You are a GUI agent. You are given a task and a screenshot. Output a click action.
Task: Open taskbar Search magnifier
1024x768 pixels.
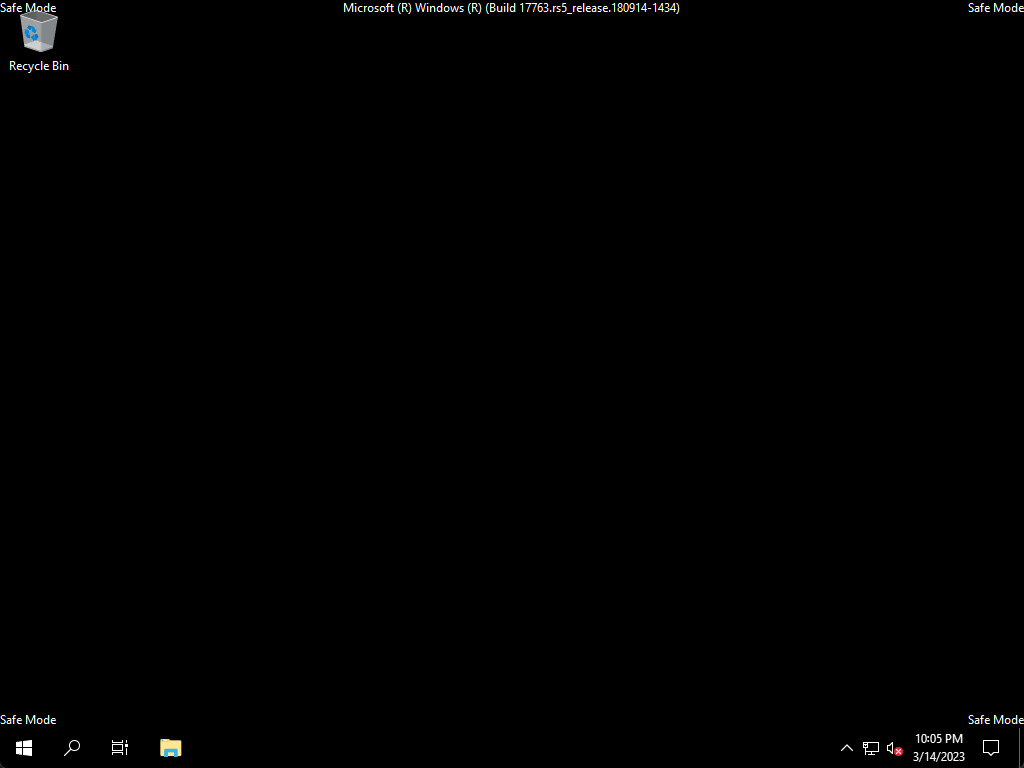click(x=72, y=748)
